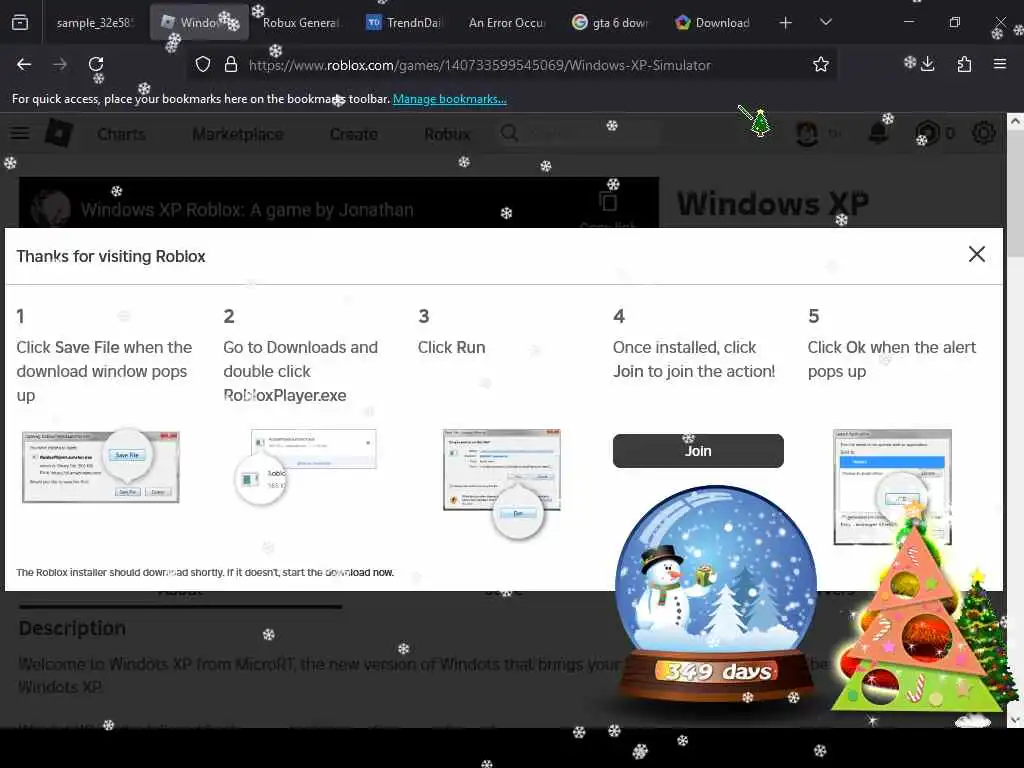Open the Roblox settings gear

coord(984,133)
